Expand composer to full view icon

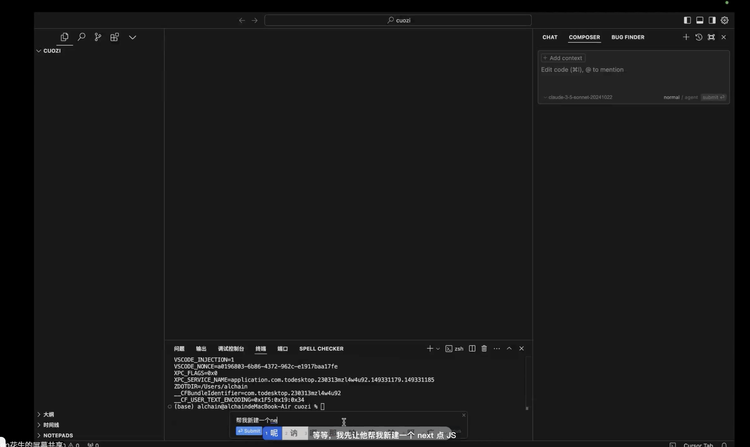711,37
